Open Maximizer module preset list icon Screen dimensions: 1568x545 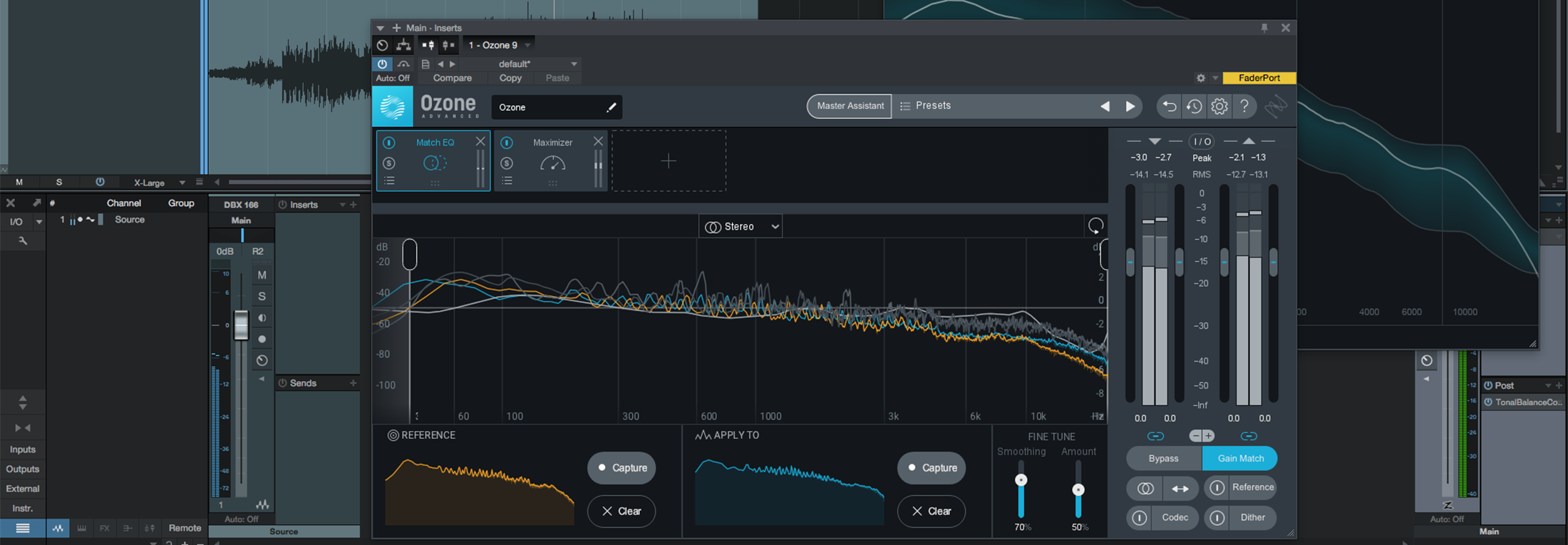pos(507,181)
